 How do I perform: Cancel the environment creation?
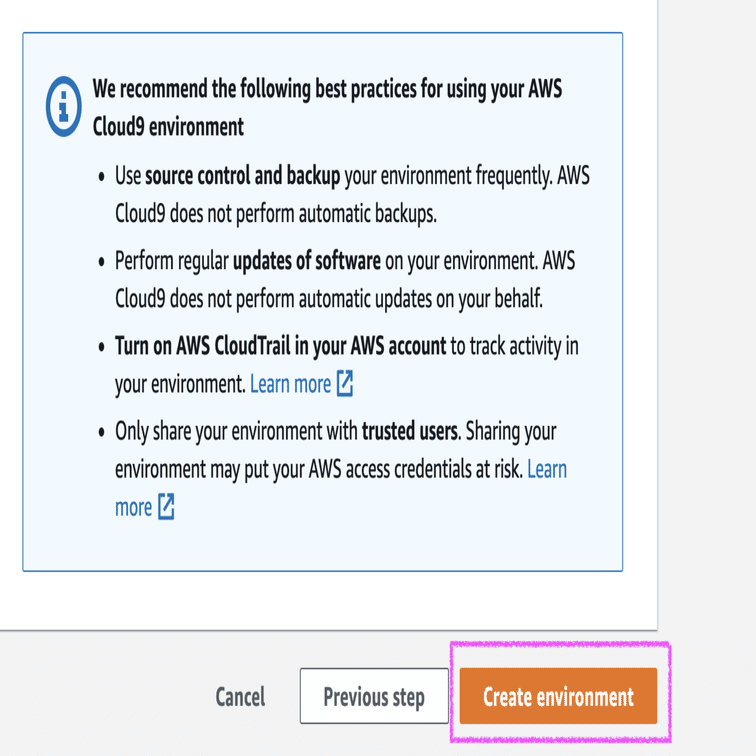click(x=241, y=697)
